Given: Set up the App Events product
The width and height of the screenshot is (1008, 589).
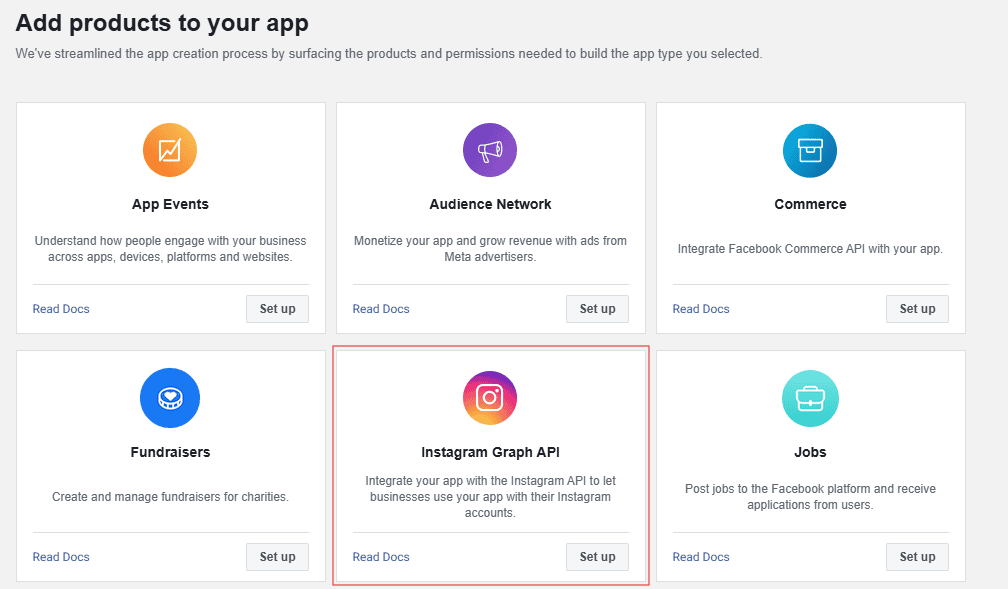Looking at the screenshot, I should click(x=277, y=309).
